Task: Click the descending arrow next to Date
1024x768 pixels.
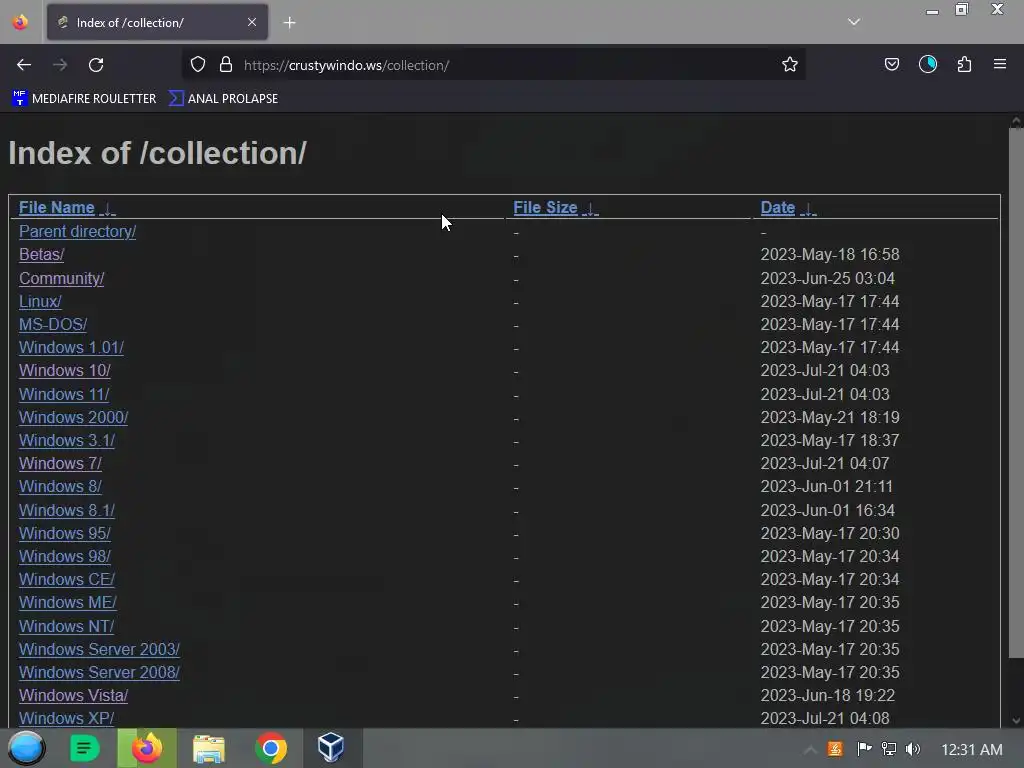Action: [808, 209]
